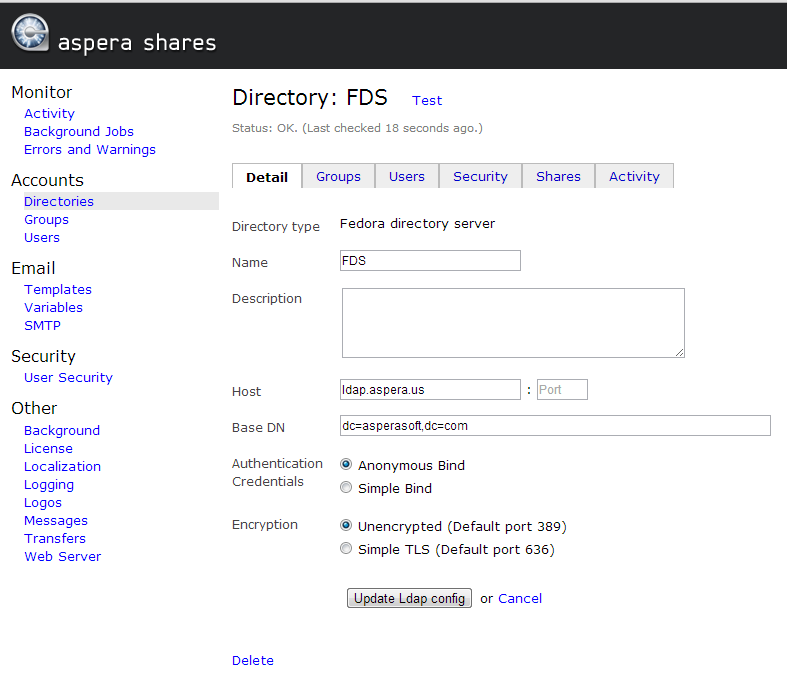Select the Anonymous Bind radio button
The height and width of the screenshot is (693, 787).
[346, 464]
